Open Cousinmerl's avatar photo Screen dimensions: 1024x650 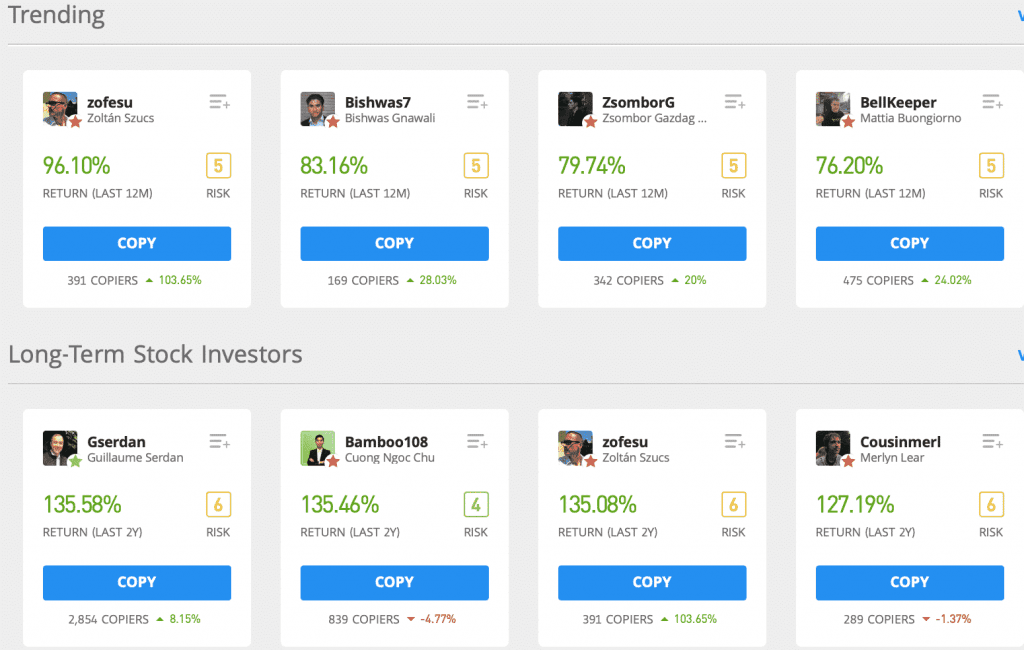pos(833,448)
